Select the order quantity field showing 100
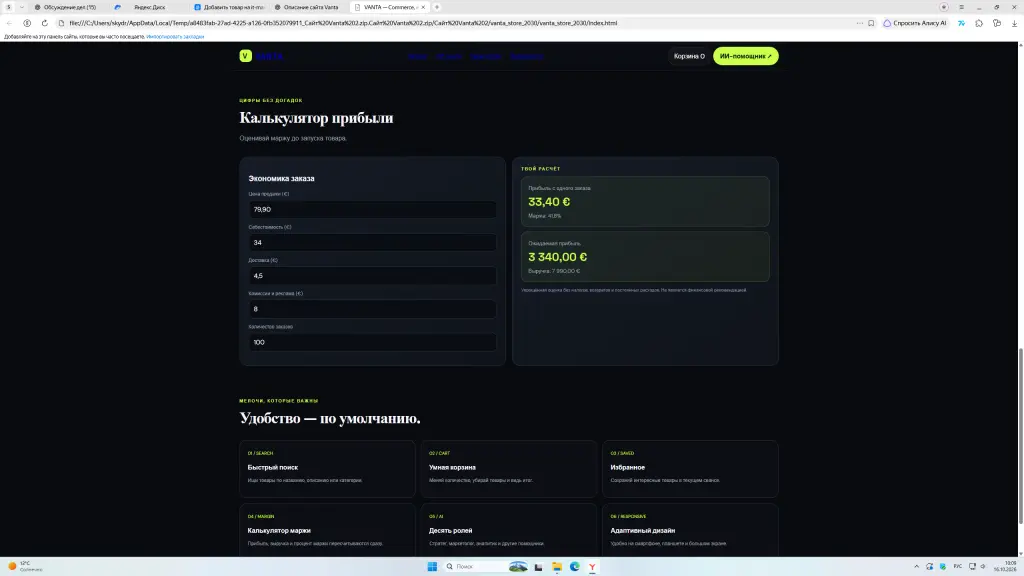The image size is (1024, 576). point(372,342)
